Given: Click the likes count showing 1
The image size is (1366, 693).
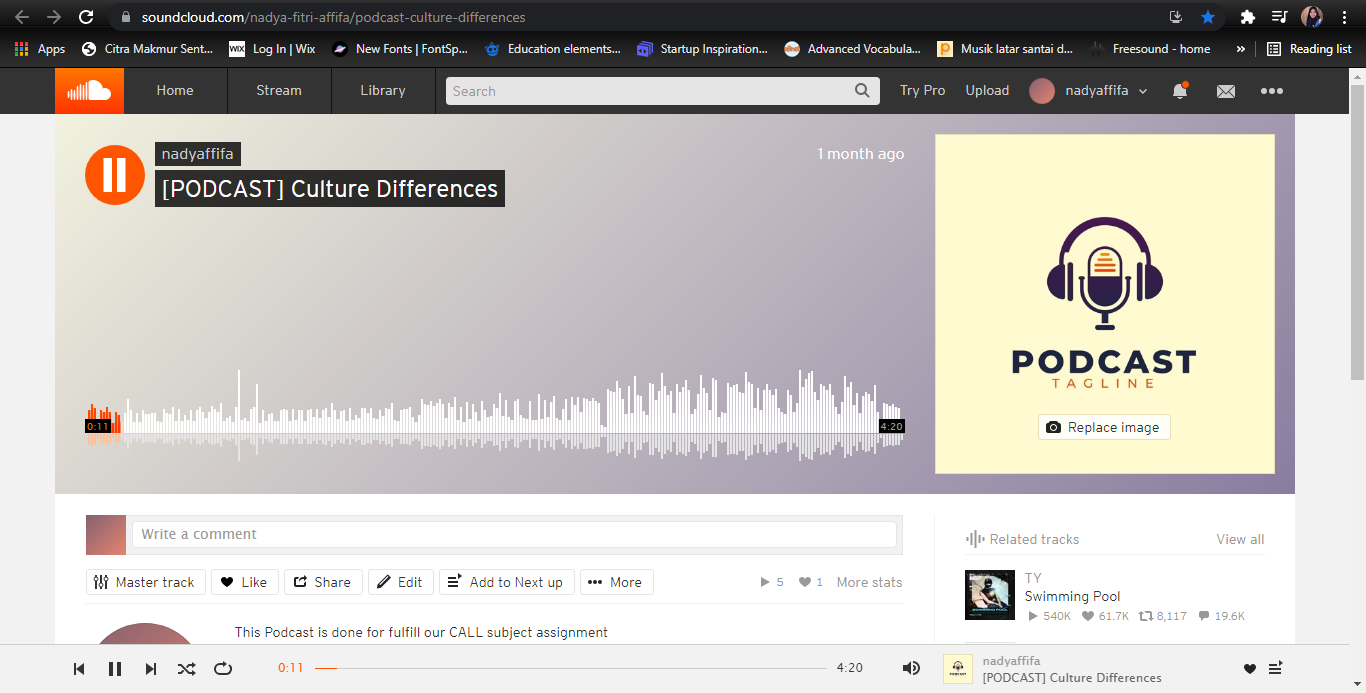Looking at the screenshot, I should (811, 582).
